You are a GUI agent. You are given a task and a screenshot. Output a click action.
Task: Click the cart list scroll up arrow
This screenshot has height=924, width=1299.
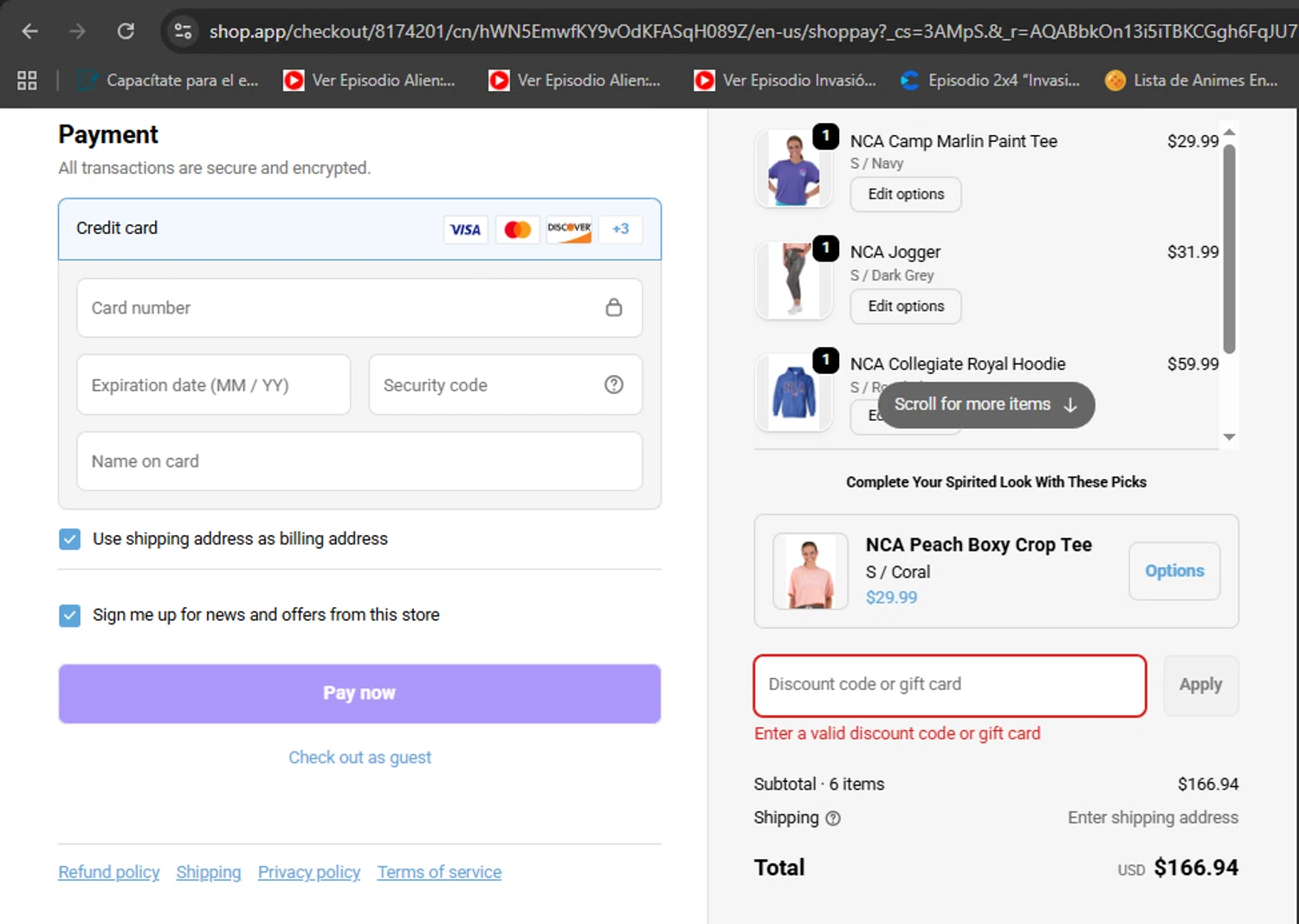coord(1229,132)
